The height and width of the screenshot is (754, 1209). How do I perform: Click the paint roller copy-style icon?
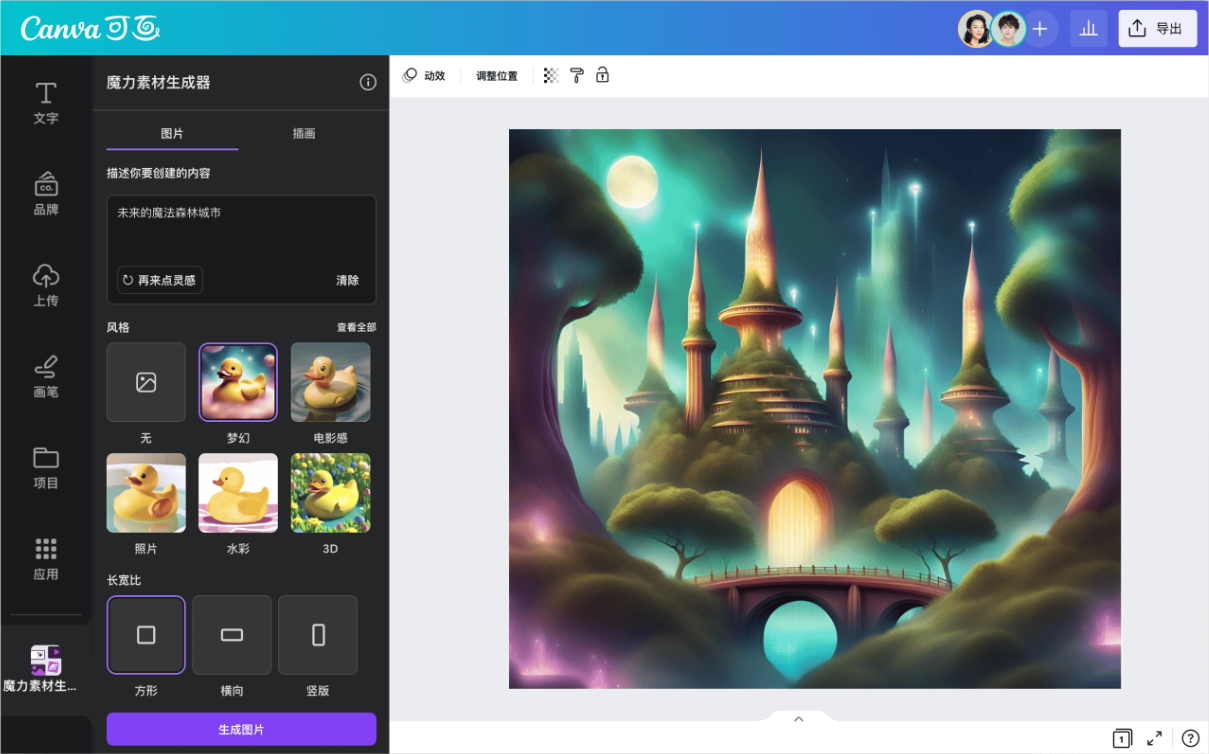click(x=577, y=76)
